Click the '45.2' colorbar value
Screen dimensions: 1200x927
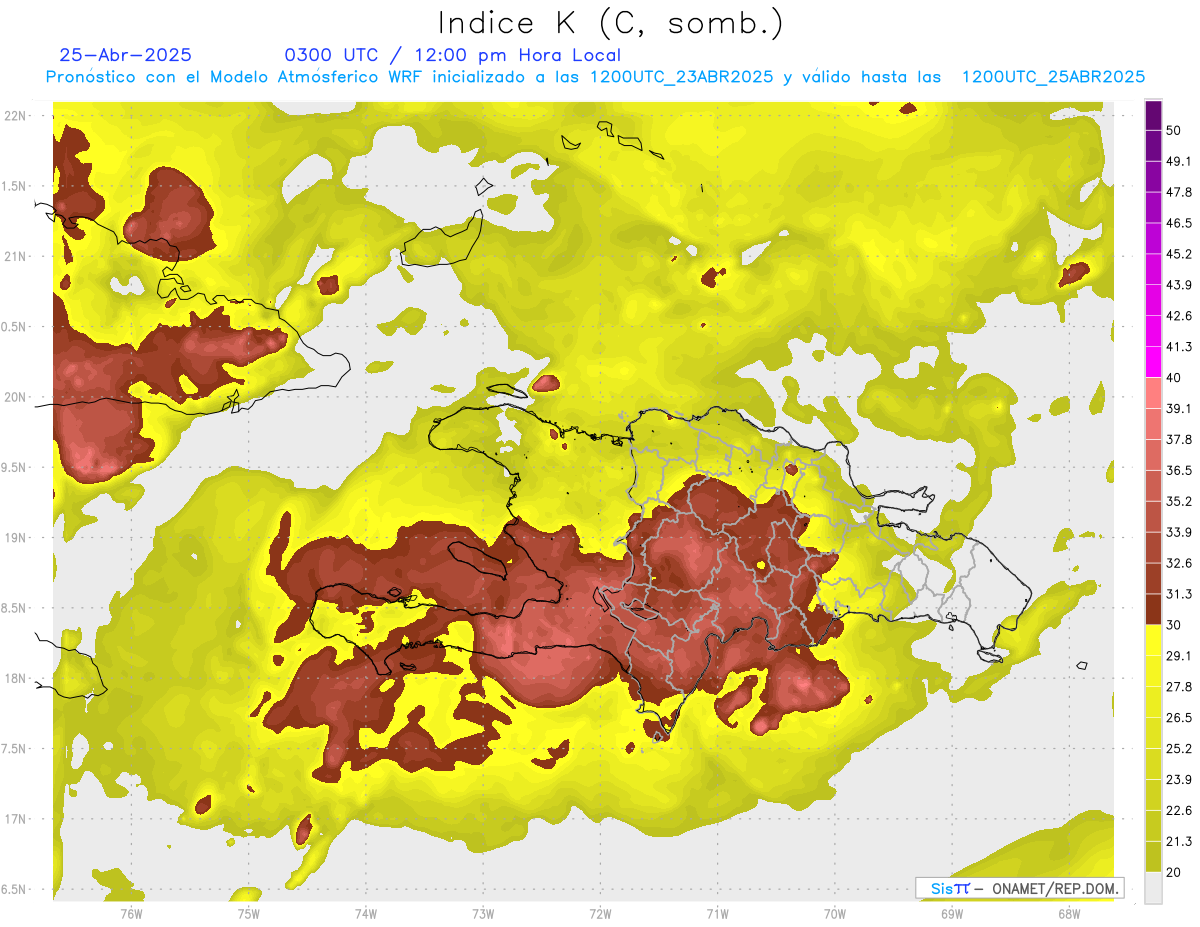(1179, 254)
